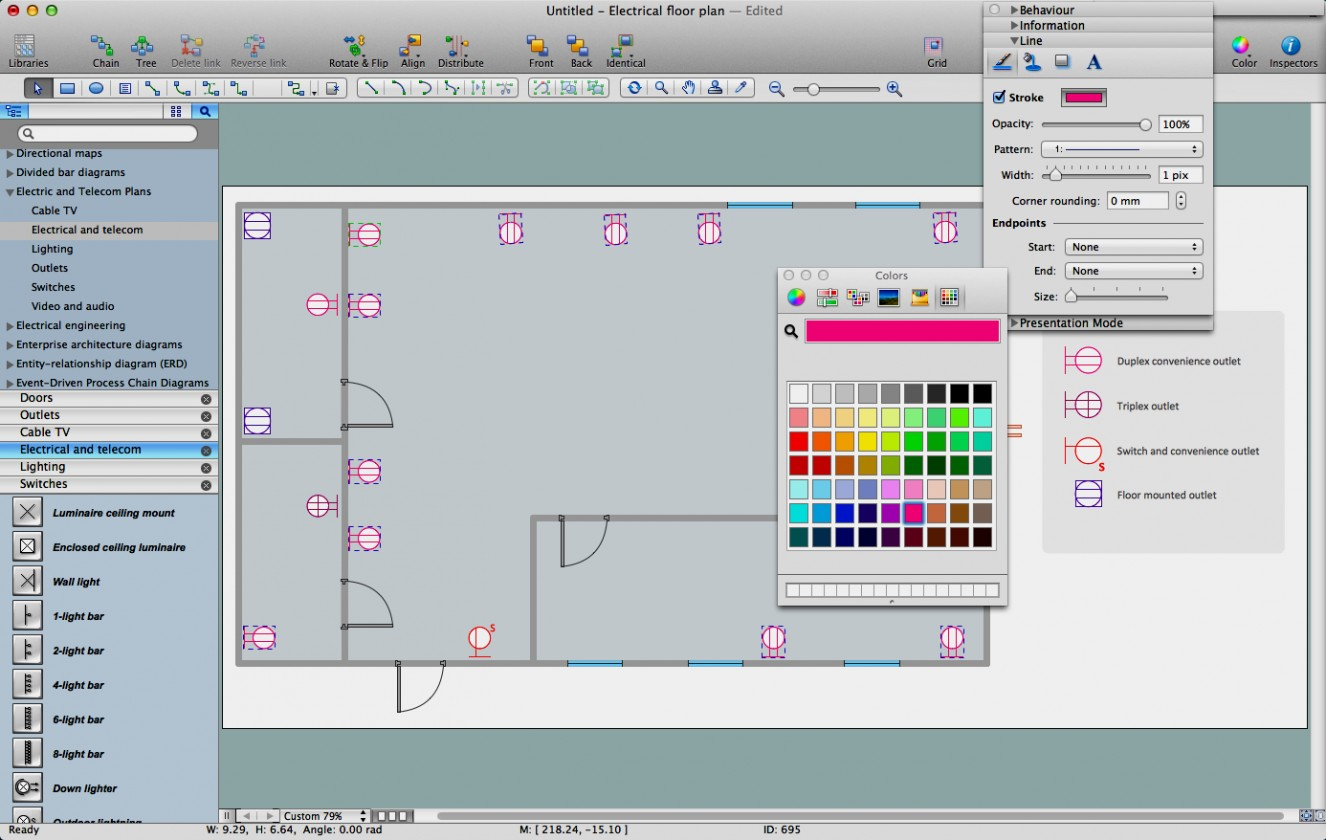Toggle the Stroke checkbox in the Line inspector
The width and height of the screenshot is (1326, 840).
point(998,97)
